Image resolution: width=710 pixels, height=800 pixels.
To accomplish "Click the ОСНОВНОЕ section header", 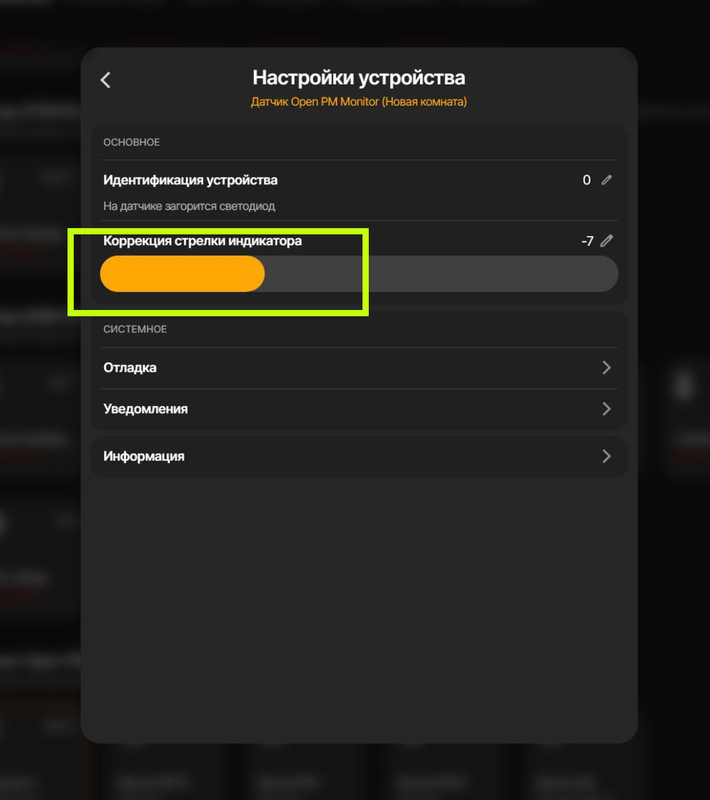I will pyautogui.click(x=132, y=142).
